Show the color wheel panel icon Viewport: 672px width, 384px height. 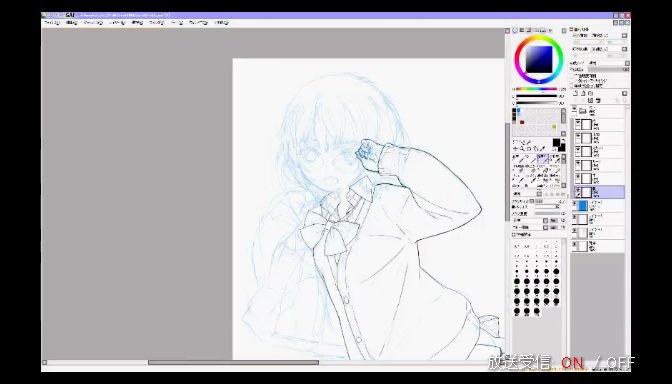click(x=515, y=30)
